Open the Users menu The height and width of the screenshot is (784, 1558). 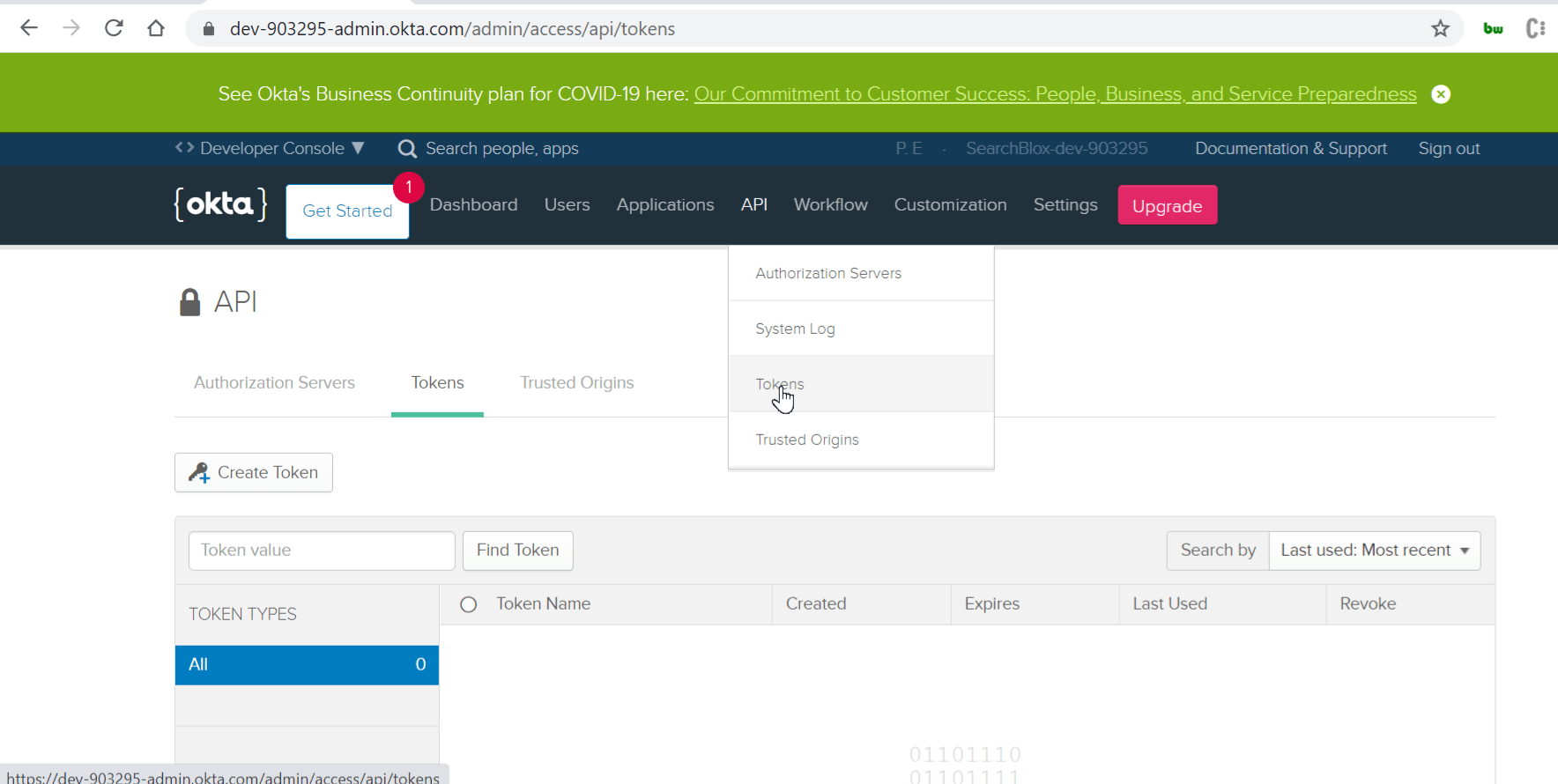(568, 204)
